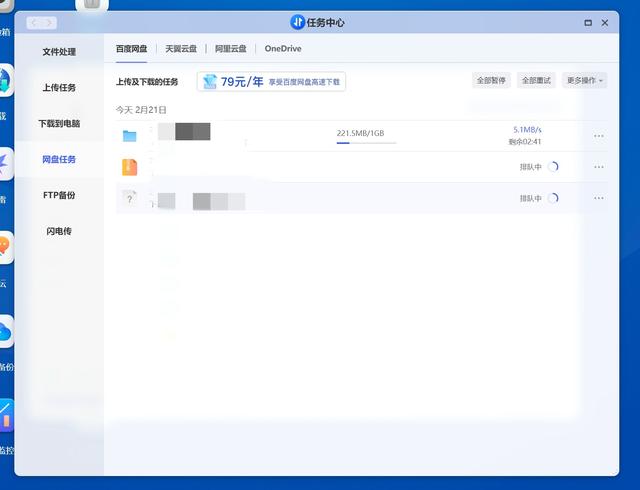Click the 全部暂停 button
640x490 pixels.
pyautogui.click(x=491, y=80)
